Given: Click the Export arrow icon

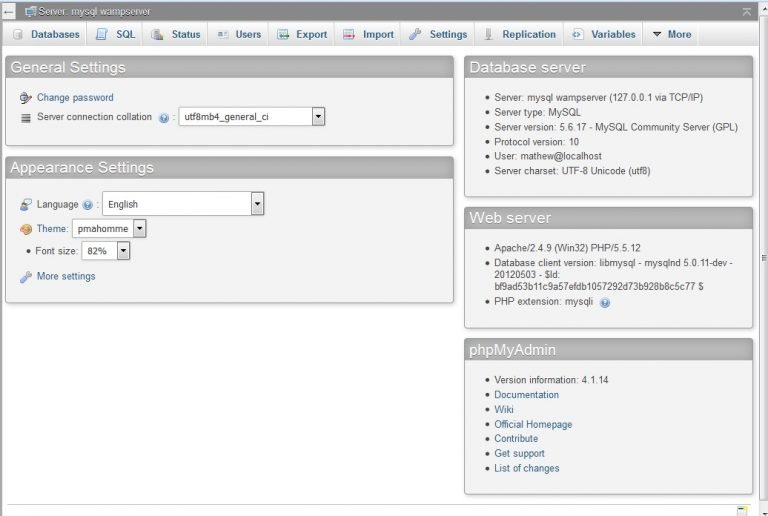Looking at the screenshot, I should click(283, 34).
